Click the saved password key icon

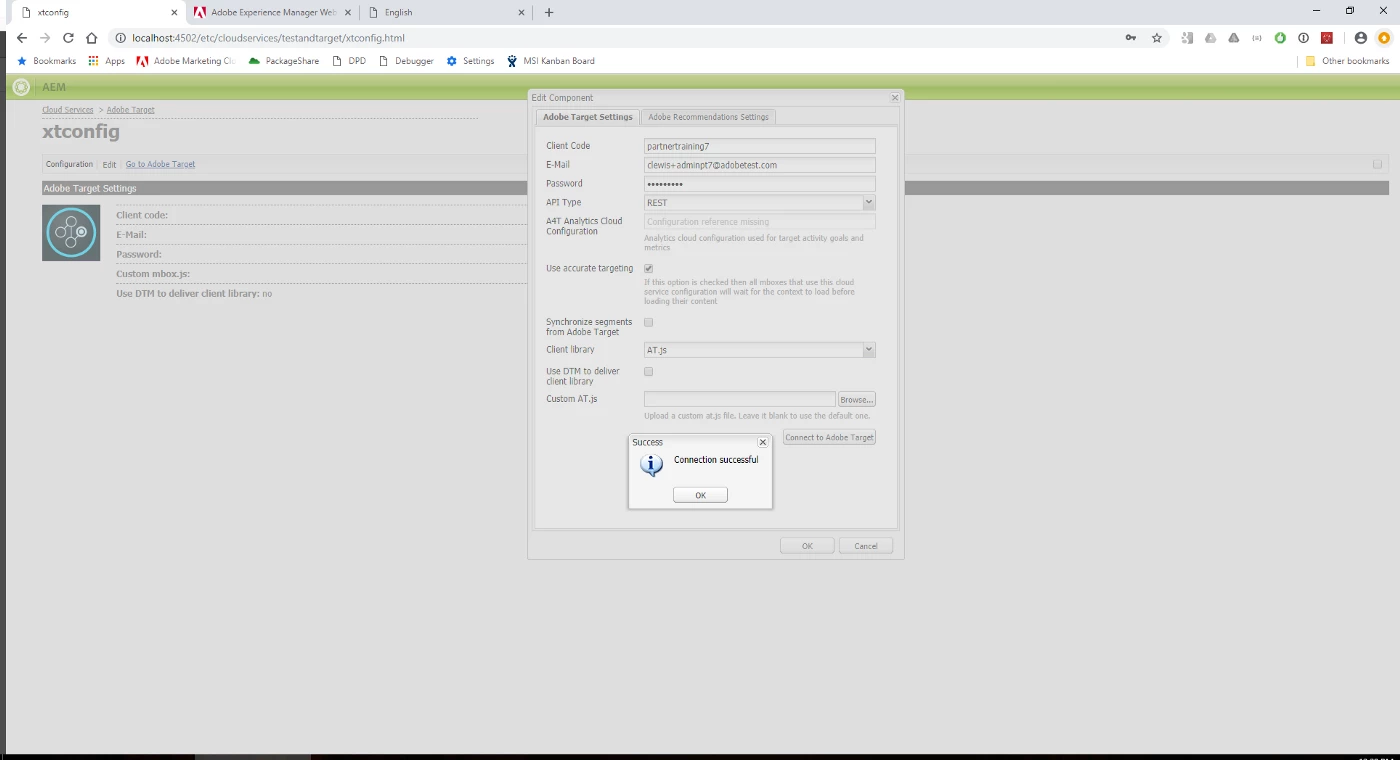[x=1131, y=38]
